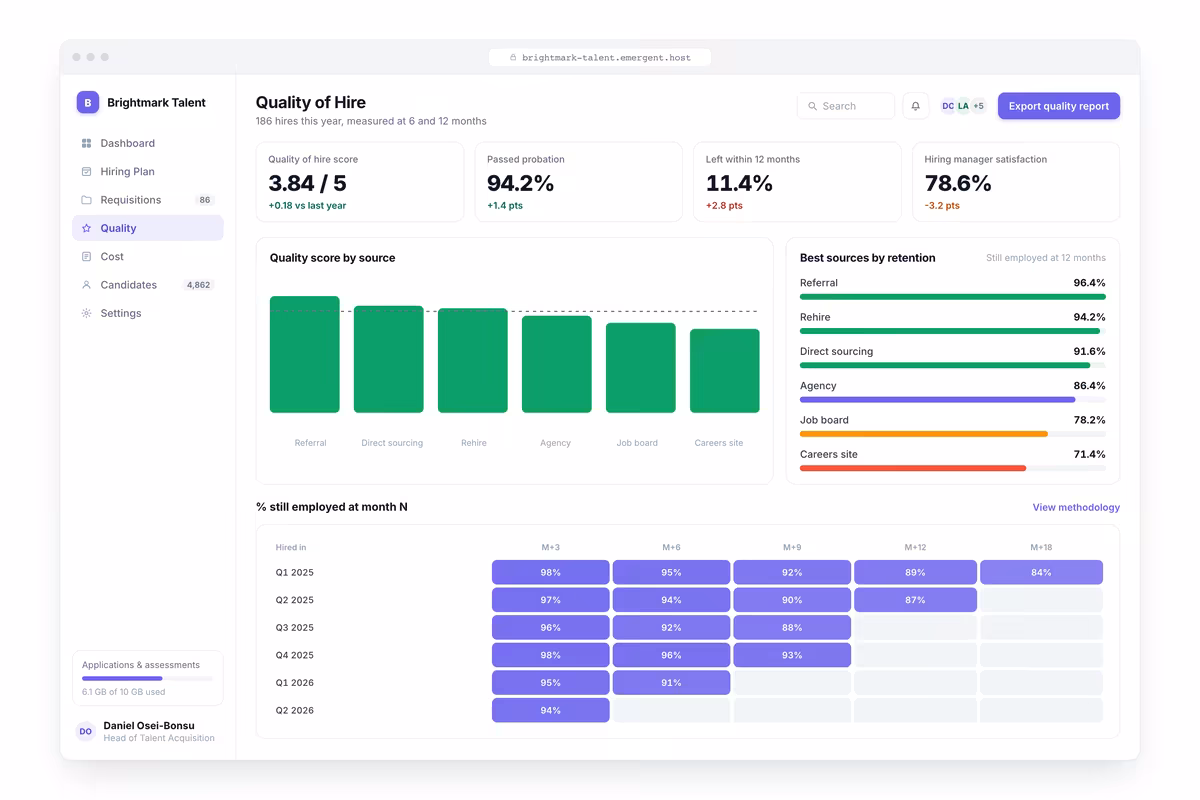Screen dimensions: 1200x800
Task: Click the search magnifier icon
Action: (x=814, y=106)
